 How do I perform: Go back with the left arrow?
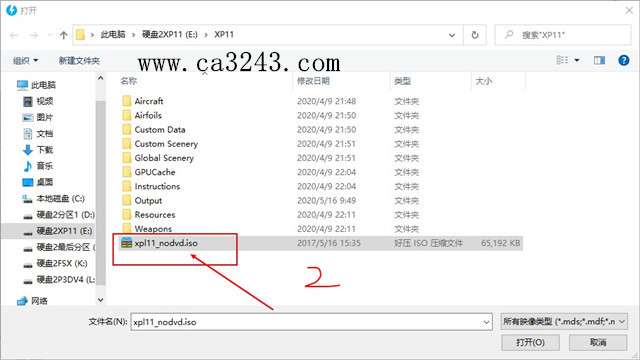(x=14, y=36)
